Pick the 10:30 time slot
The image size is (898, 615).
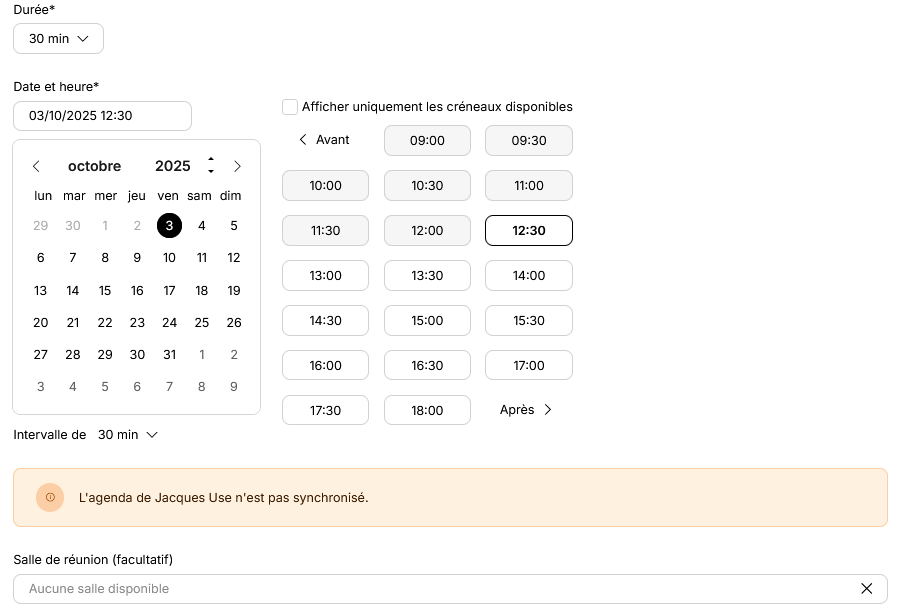[x=427, y=186]
